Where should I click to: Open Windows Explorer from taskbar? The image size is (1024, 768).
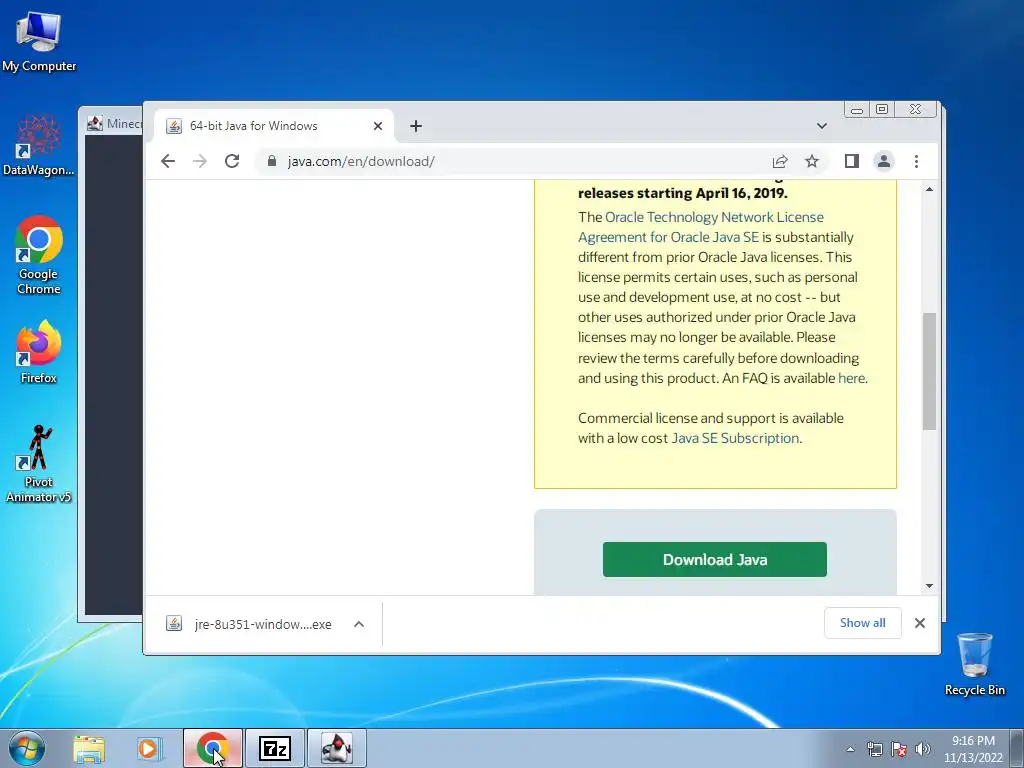click(89, 748)
